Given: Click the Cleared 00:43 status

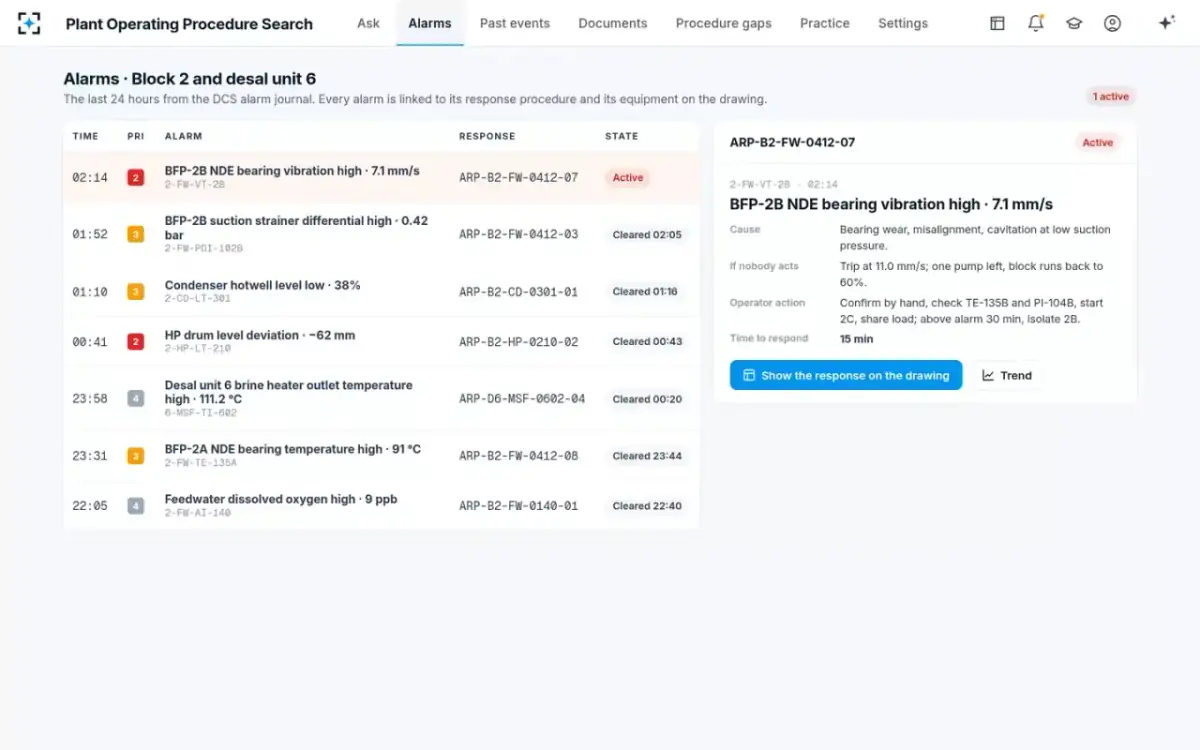Looking at the screenshot, I should coord(646,342).
